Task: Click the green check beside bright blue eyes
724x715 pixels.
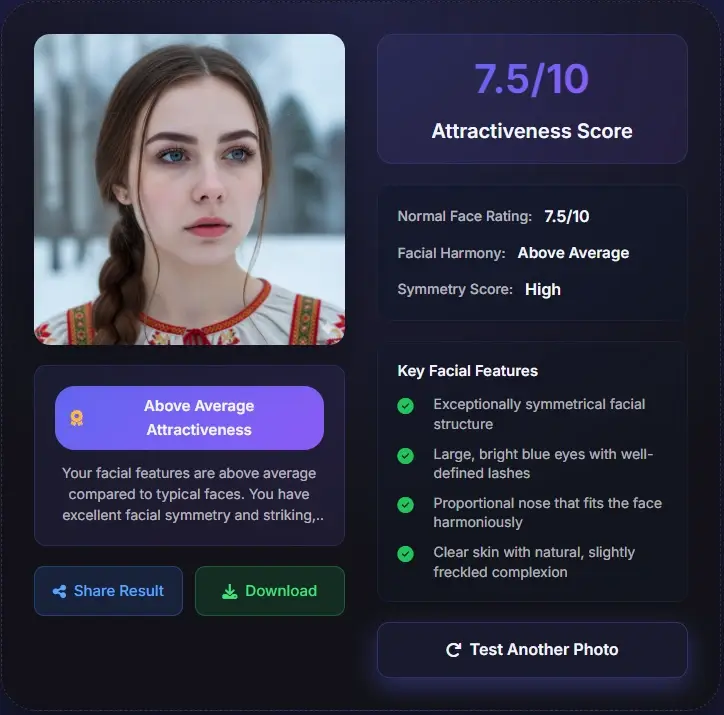Action: coord(405,456)
